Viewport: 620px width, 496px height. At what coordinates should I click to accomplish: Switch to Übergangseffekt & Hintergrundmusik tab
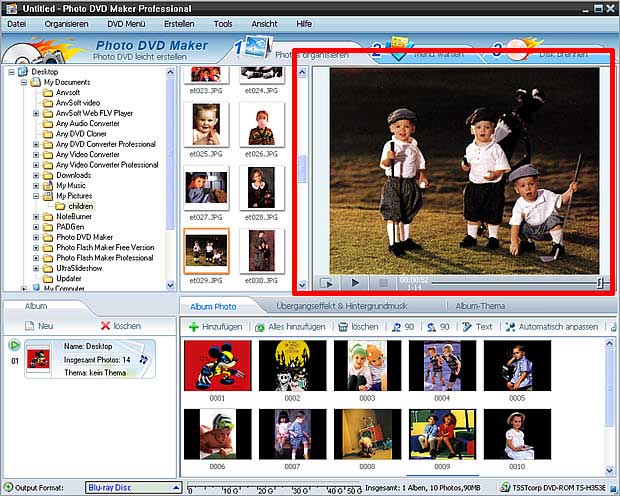click(342, 306)
